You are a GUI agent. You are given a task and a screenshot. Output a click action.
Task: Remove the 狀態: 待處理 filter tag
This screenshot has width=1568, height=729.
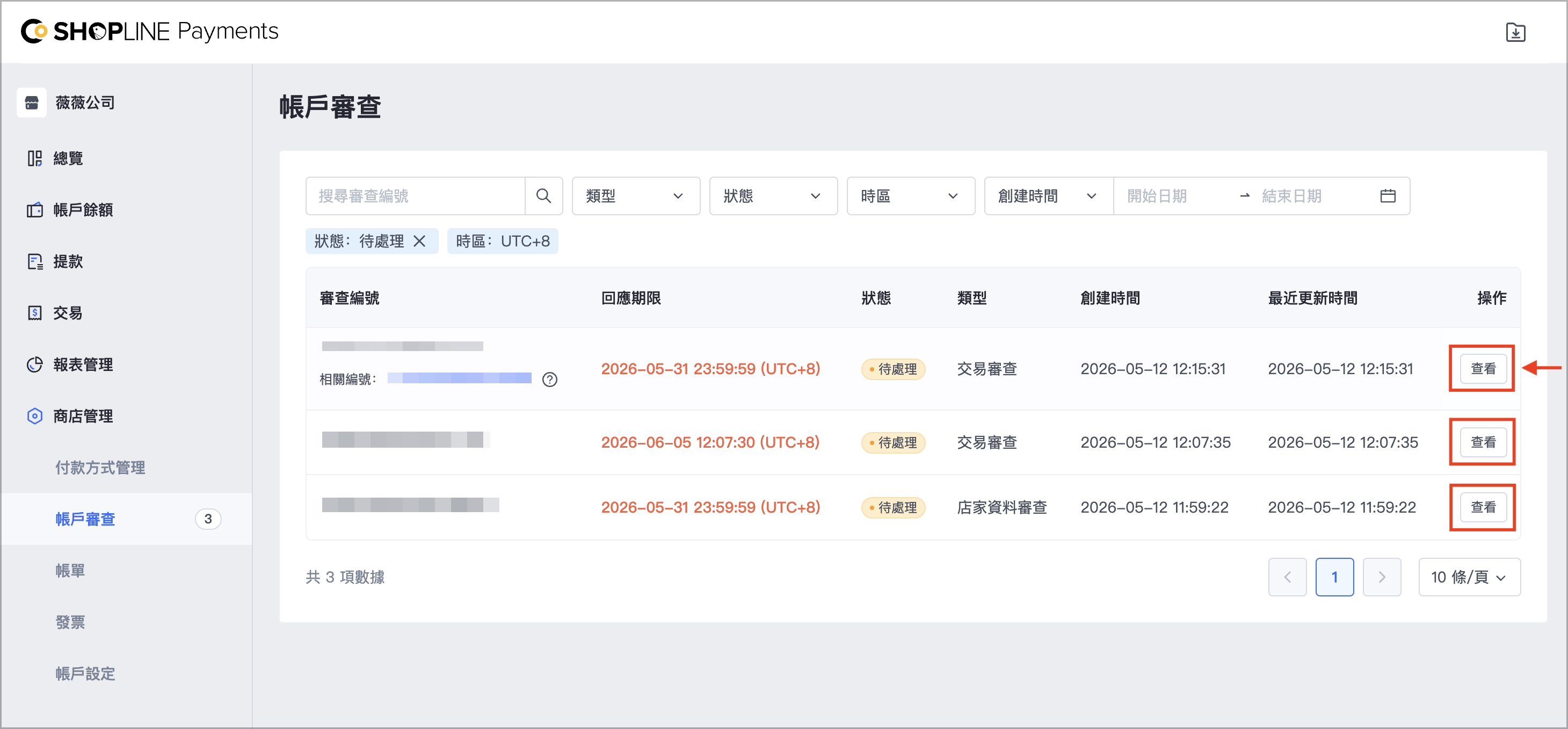(x=419, y=241)
